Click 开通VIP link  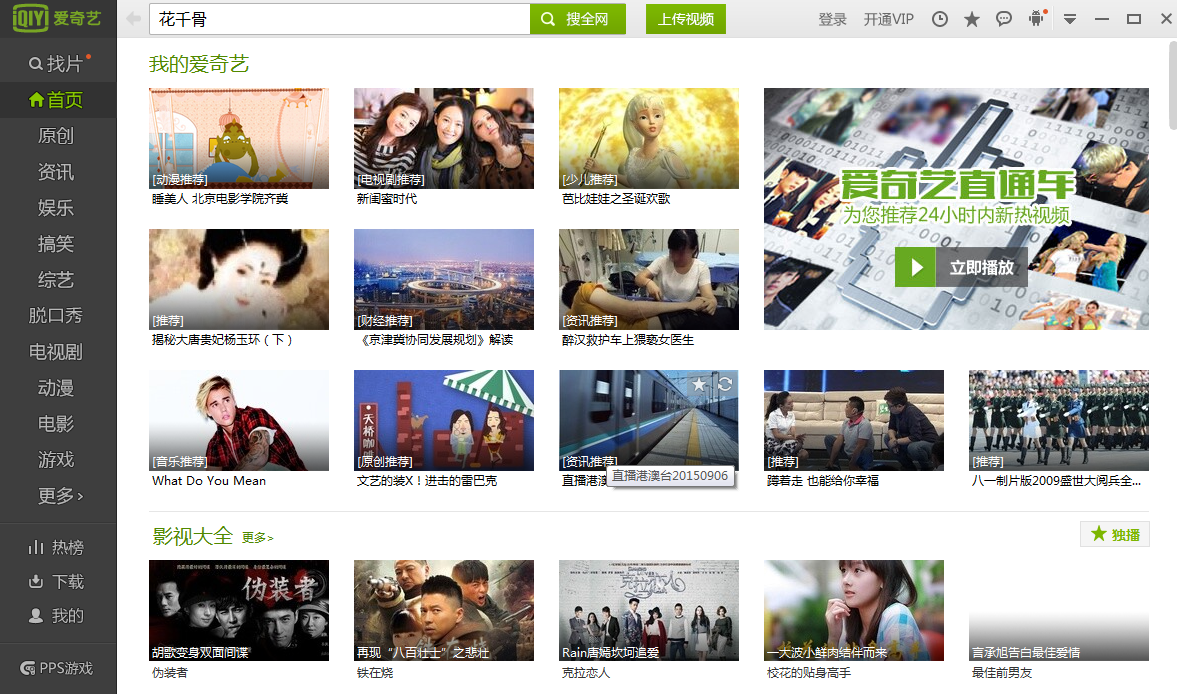tap(889, 20)
